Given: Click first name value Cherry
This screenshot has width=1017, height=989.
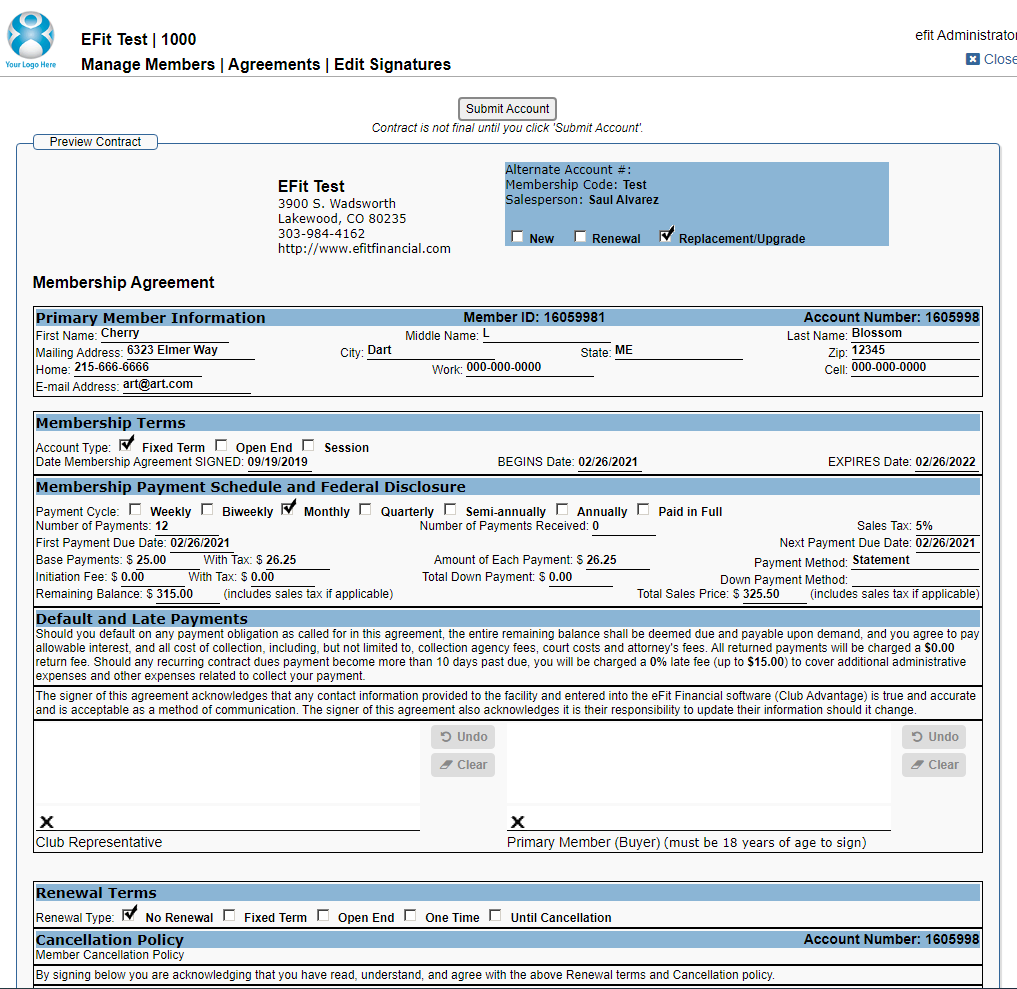Looking at the screenshot, I should [120, 333].
